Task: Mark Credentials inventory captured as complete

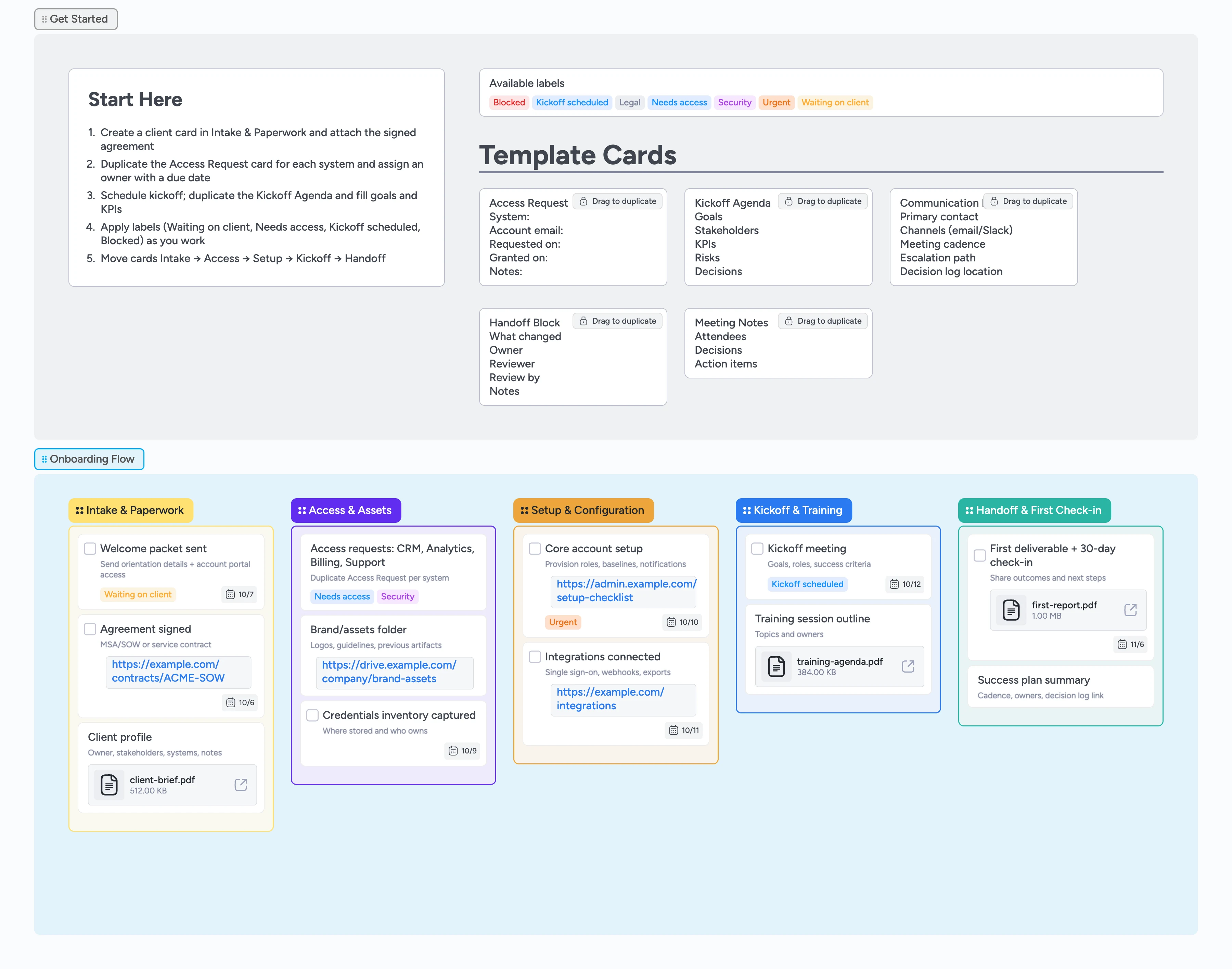Action: click(x=312, y=715)
